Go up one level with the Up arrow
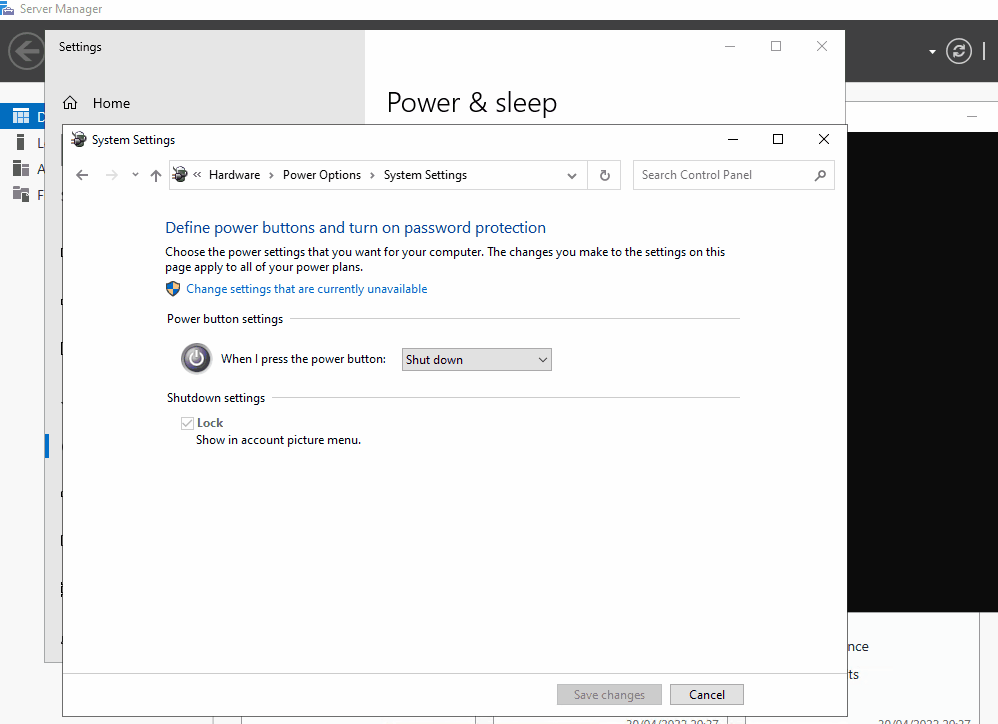 156,175
